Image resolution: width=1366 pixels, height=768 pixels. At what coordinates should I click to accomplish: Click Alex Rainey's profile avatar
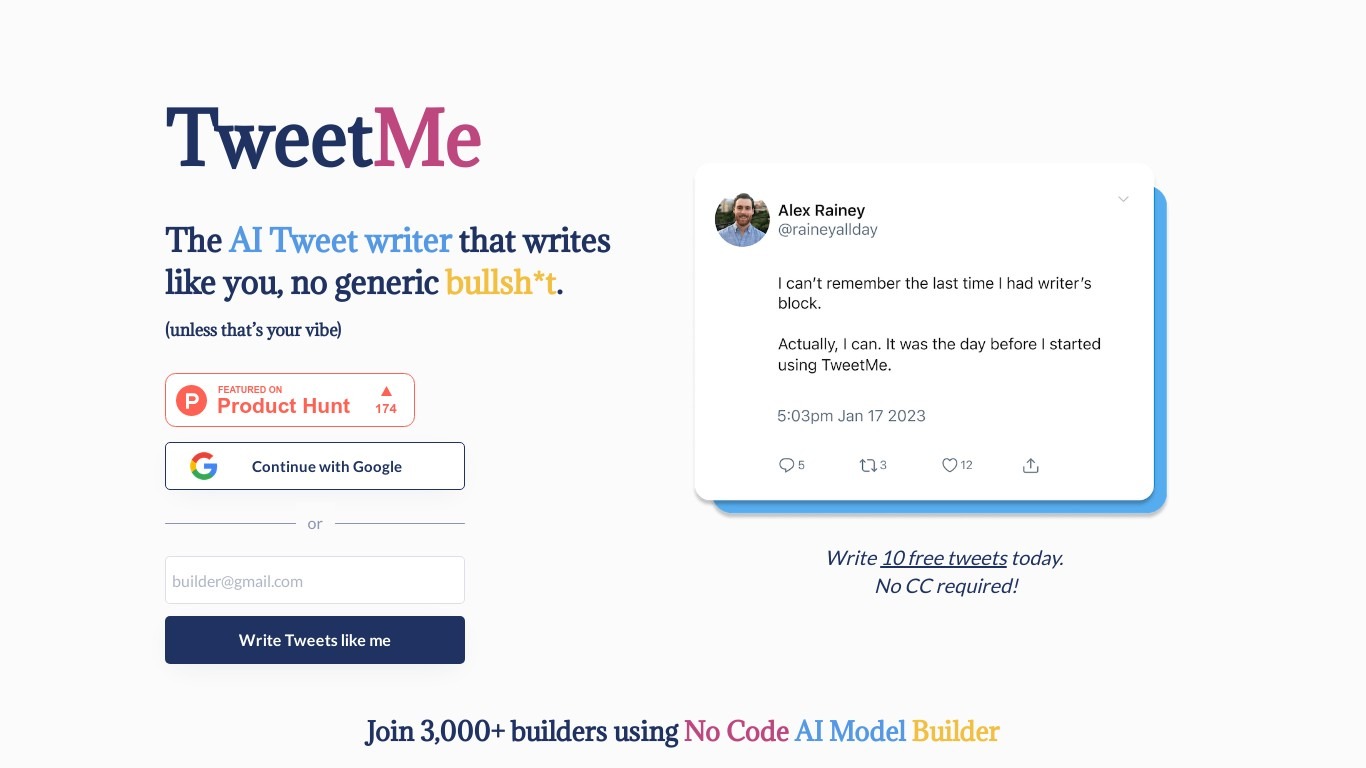coord(742,220)
